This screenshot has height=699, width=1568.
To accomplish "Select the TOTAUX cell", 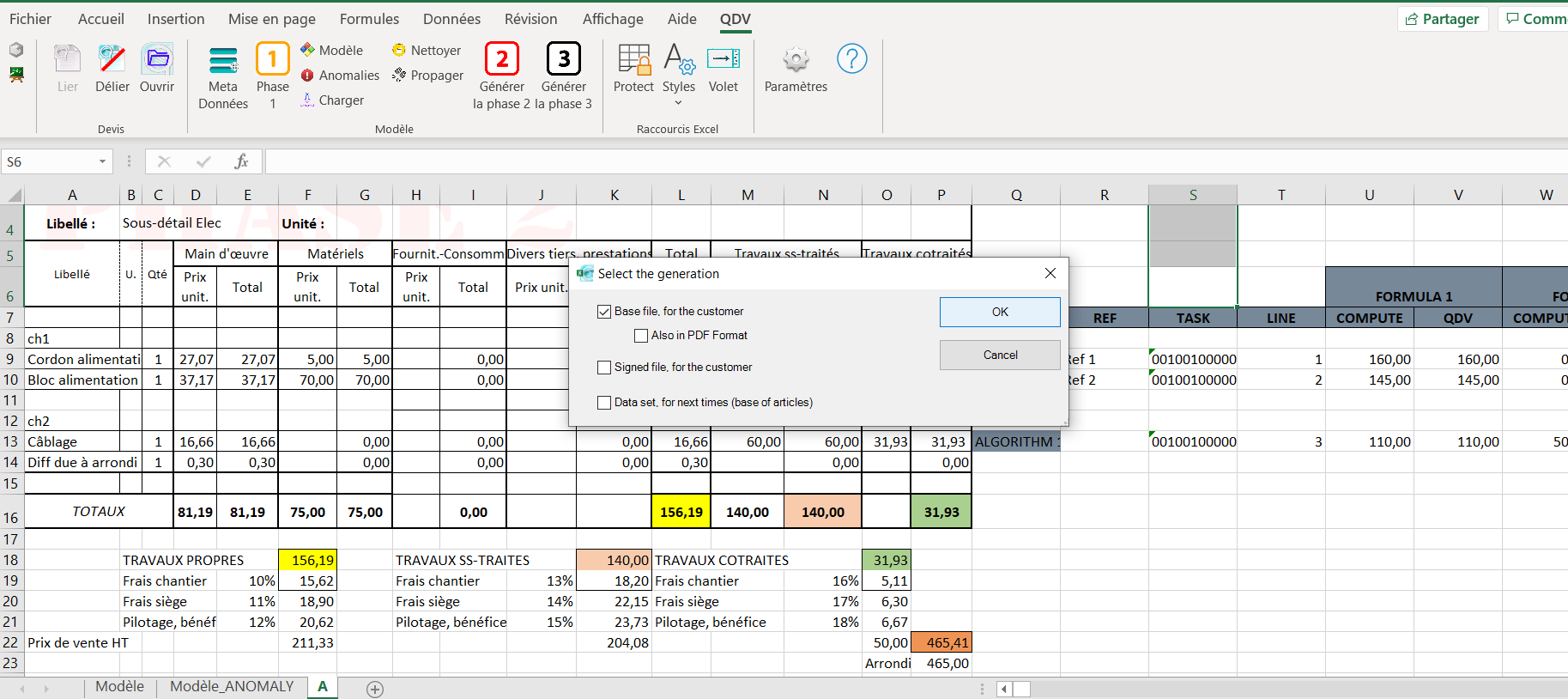I will point(99,512).
